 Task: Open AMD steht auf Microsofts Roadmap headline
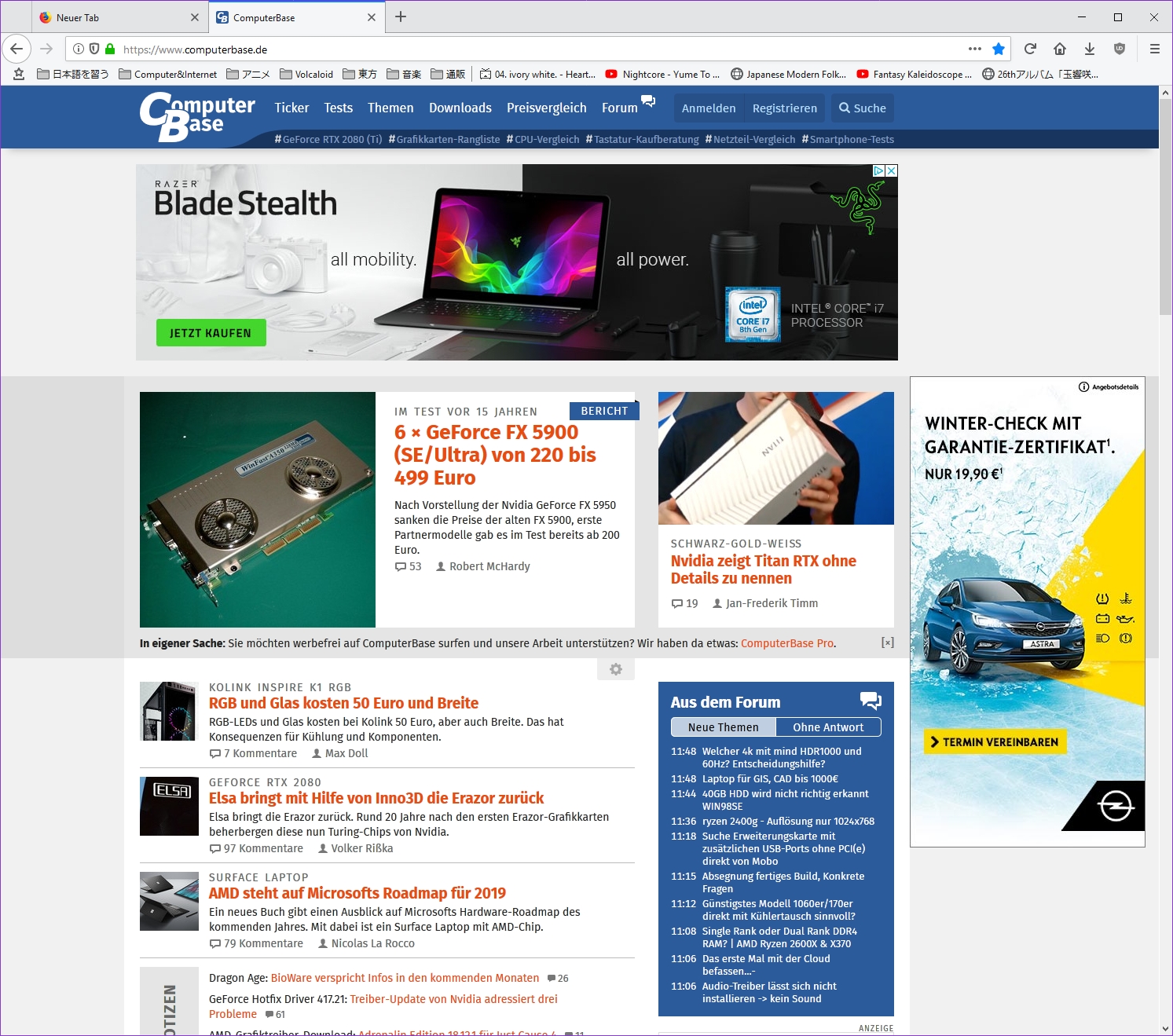357,893
